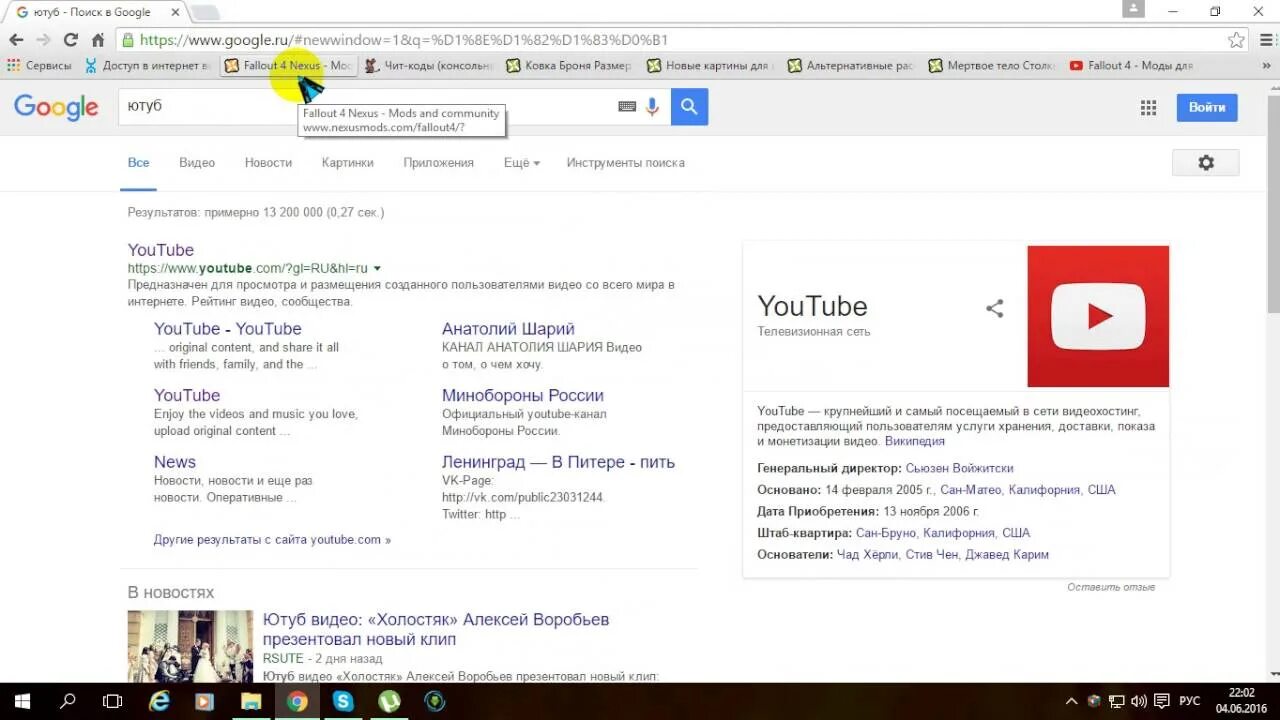Click the browser back arrow
The width and height of the screenshot is (1280, 720).
pos(16,40)
